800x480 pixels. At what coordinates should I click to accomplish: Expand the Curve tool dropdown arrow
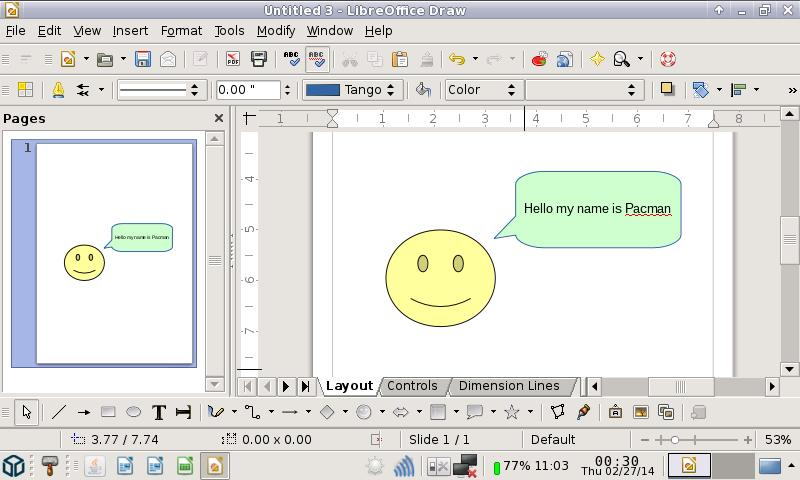click(234, 411)
